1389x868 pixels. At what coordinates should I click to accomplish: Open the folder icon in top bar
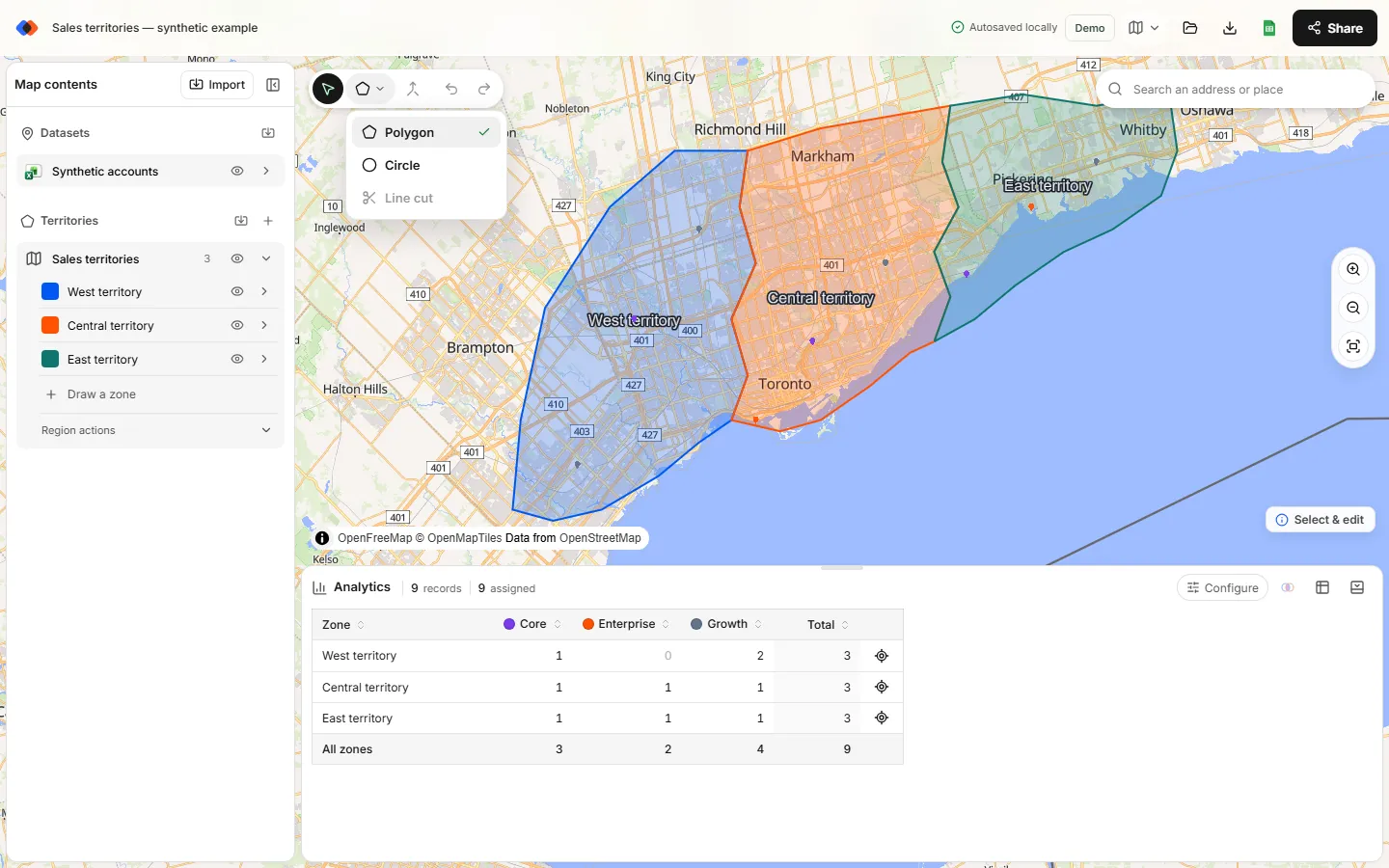(x=1190, y=28)
